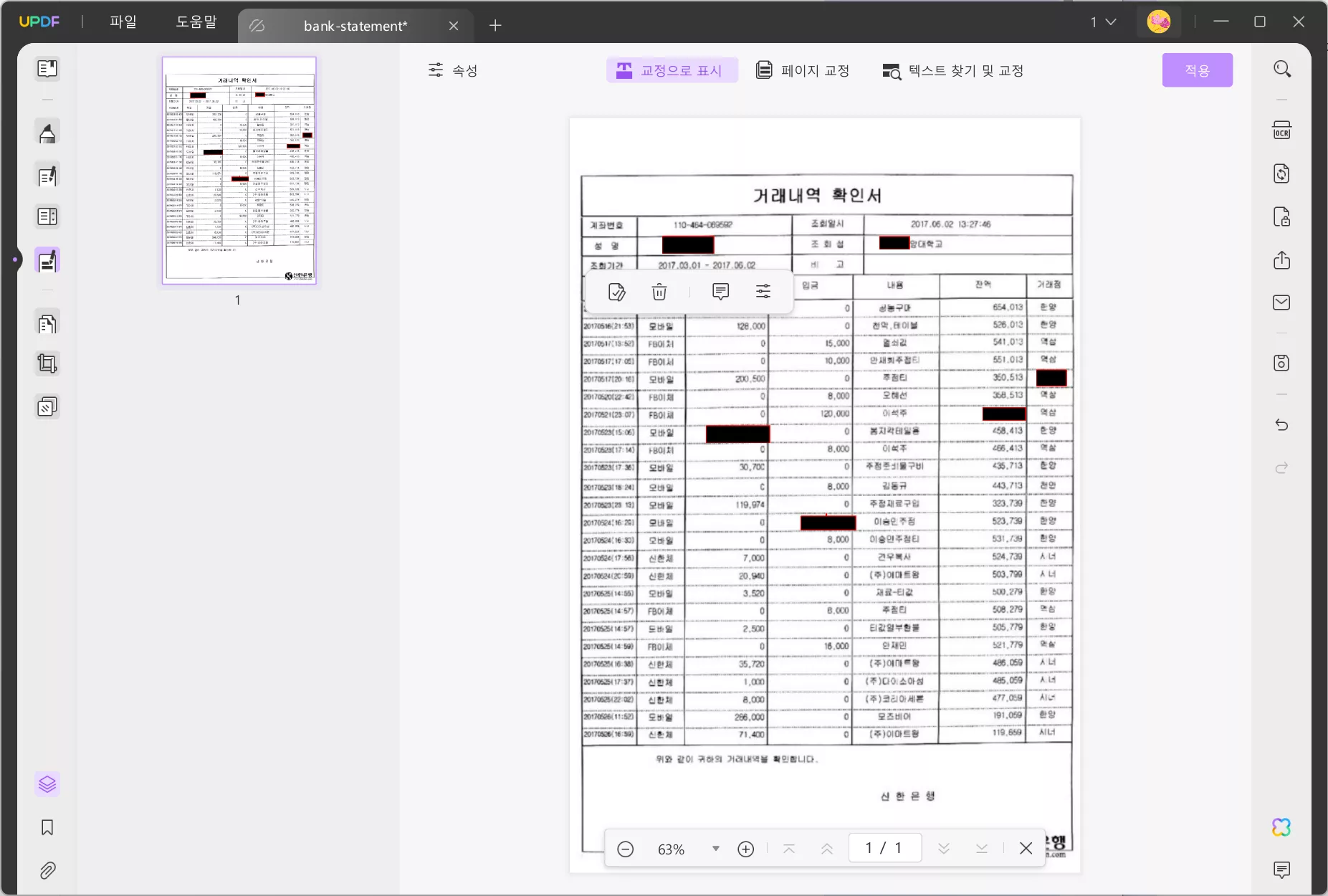The width and height of the screenshot is (1328, 896).
Task: Zoom out with the minus button
Action: pos(625,849)
